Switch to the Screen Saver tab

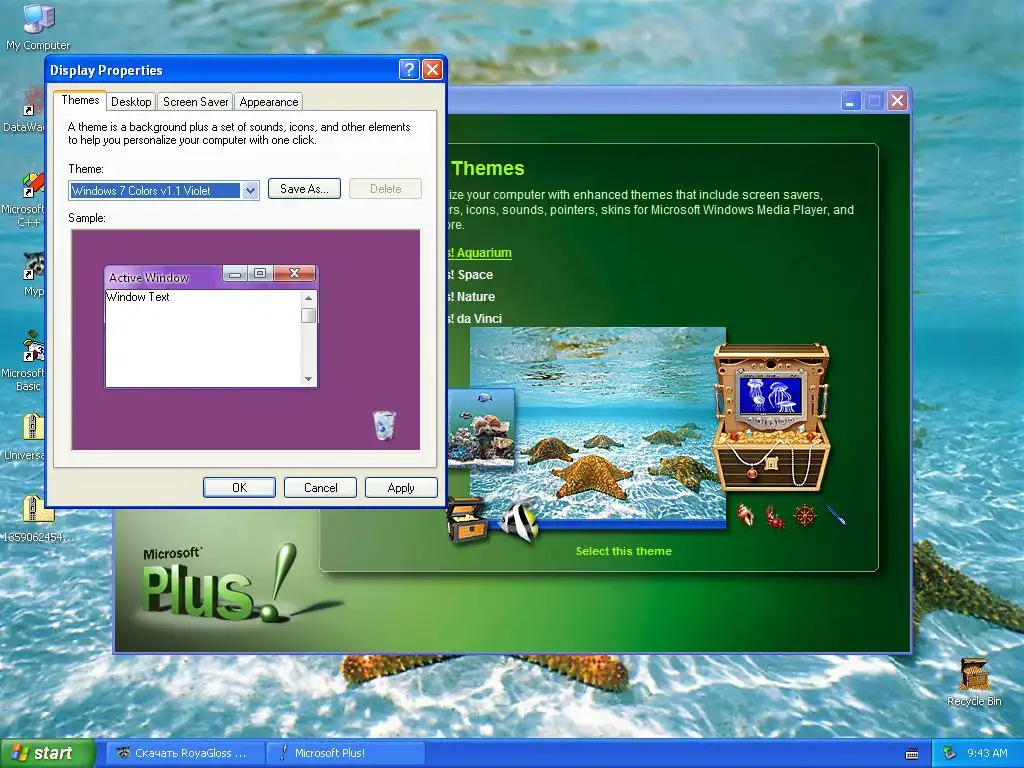point(195,102)
